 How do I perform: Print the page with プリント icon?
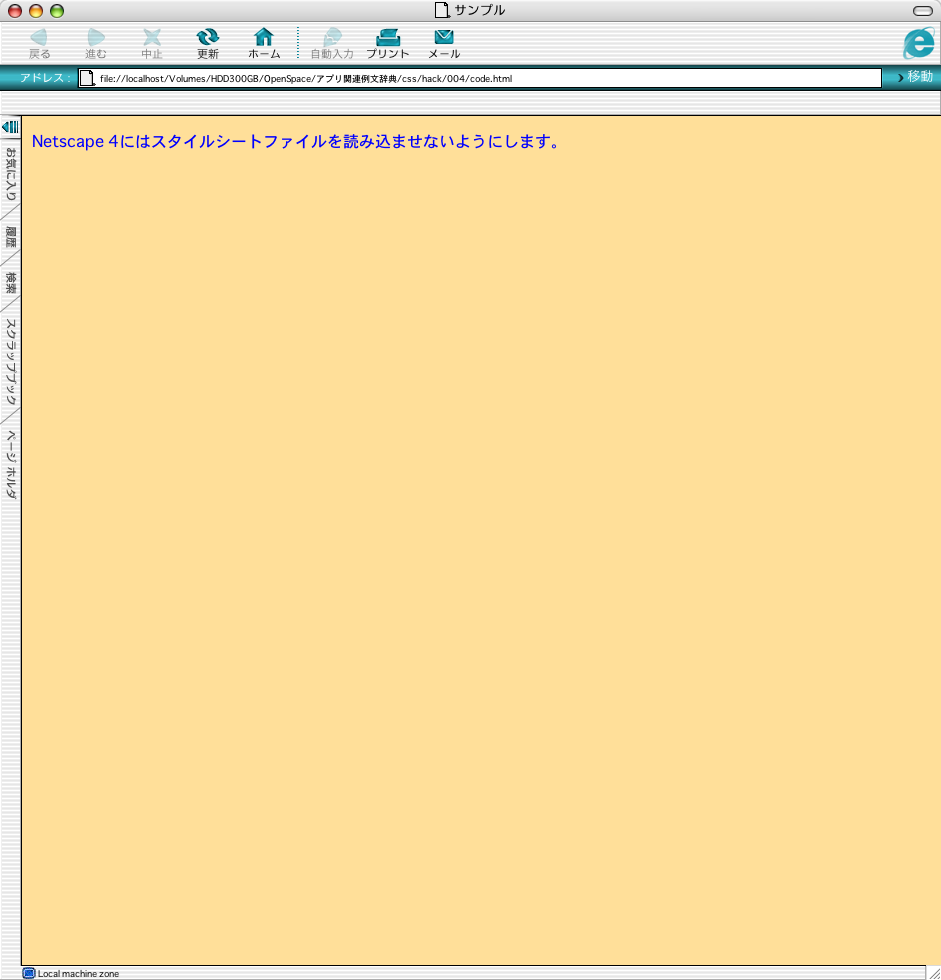pos(388,38)
